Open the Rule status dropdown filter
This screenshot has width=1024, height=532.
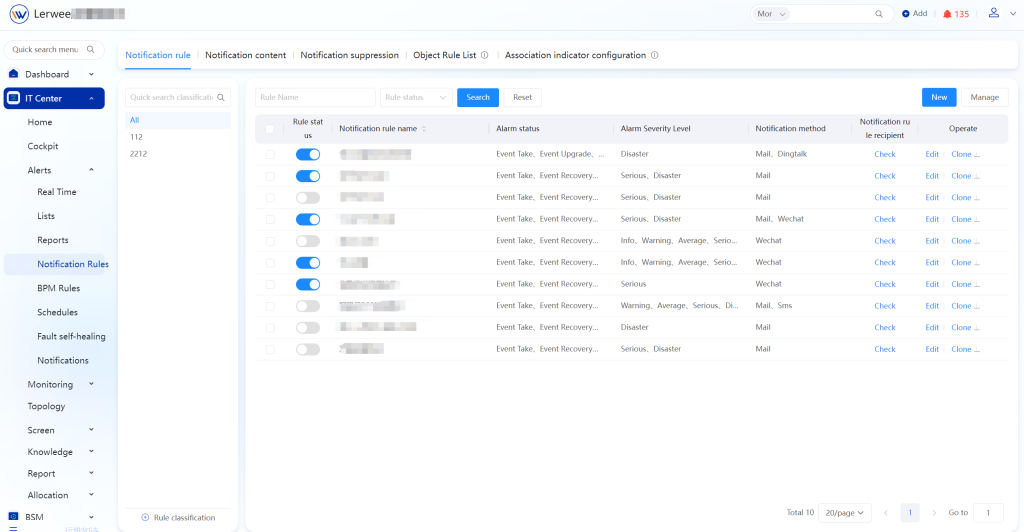click(x=416, y=97)
